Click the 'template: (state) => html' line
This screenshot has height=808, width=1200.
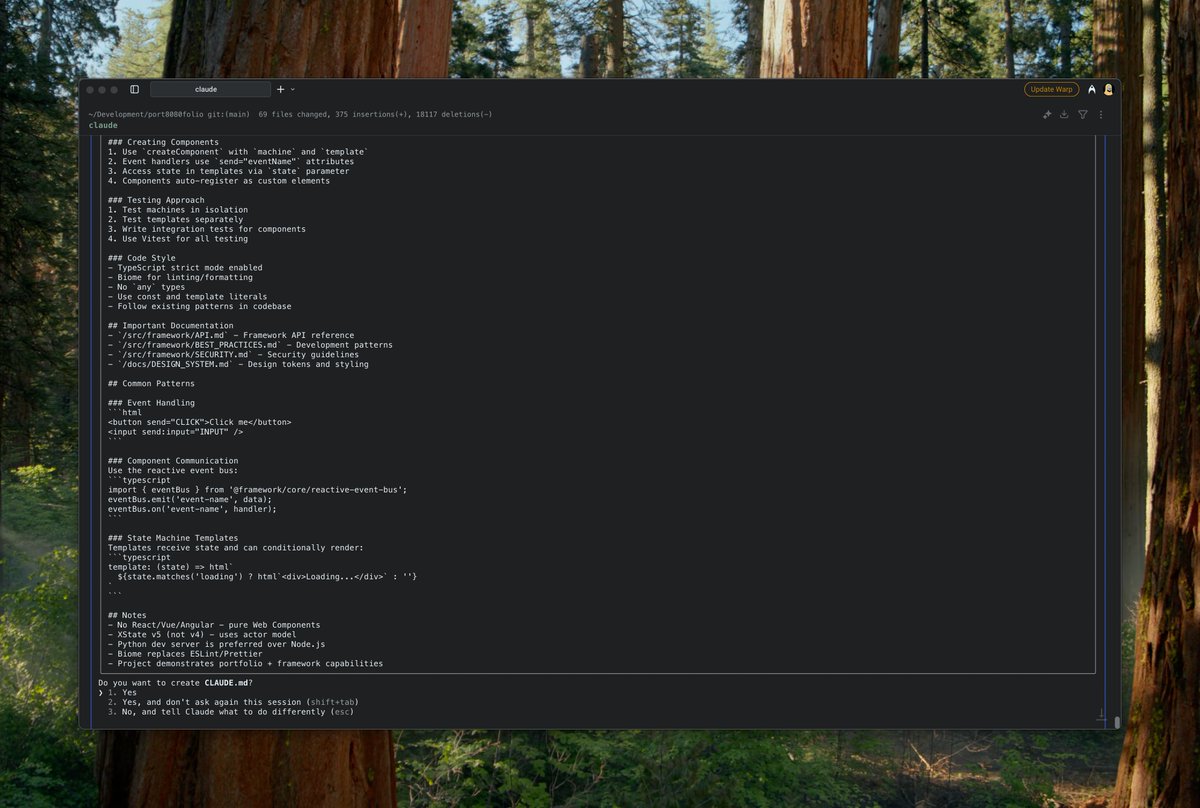tap(170, 567)
